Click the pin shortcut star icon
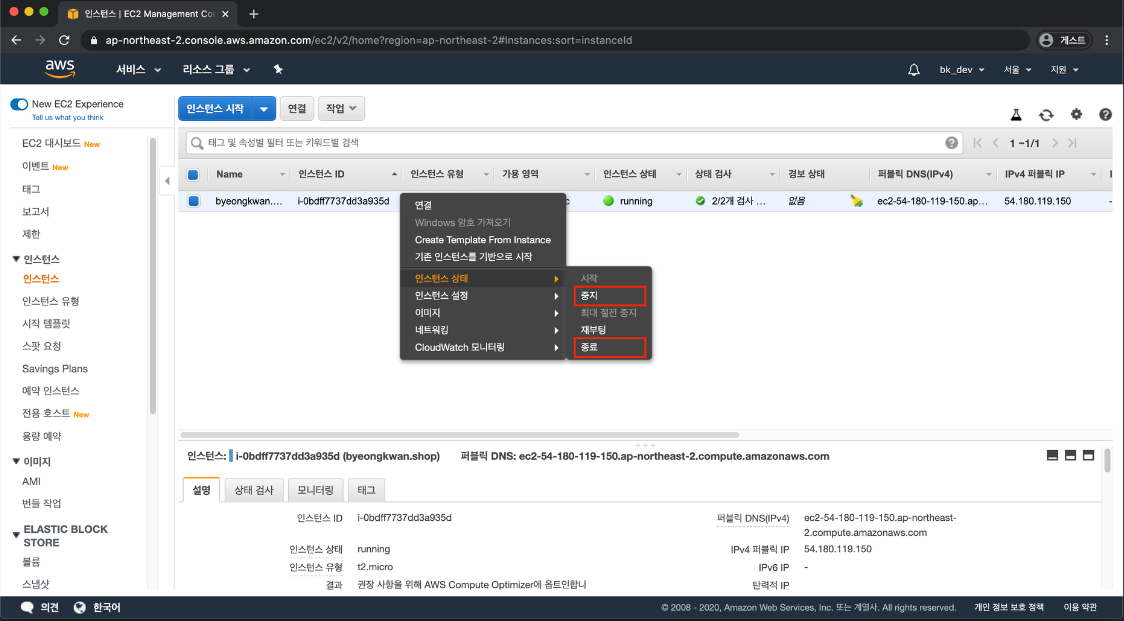 [x=278, y=70]
